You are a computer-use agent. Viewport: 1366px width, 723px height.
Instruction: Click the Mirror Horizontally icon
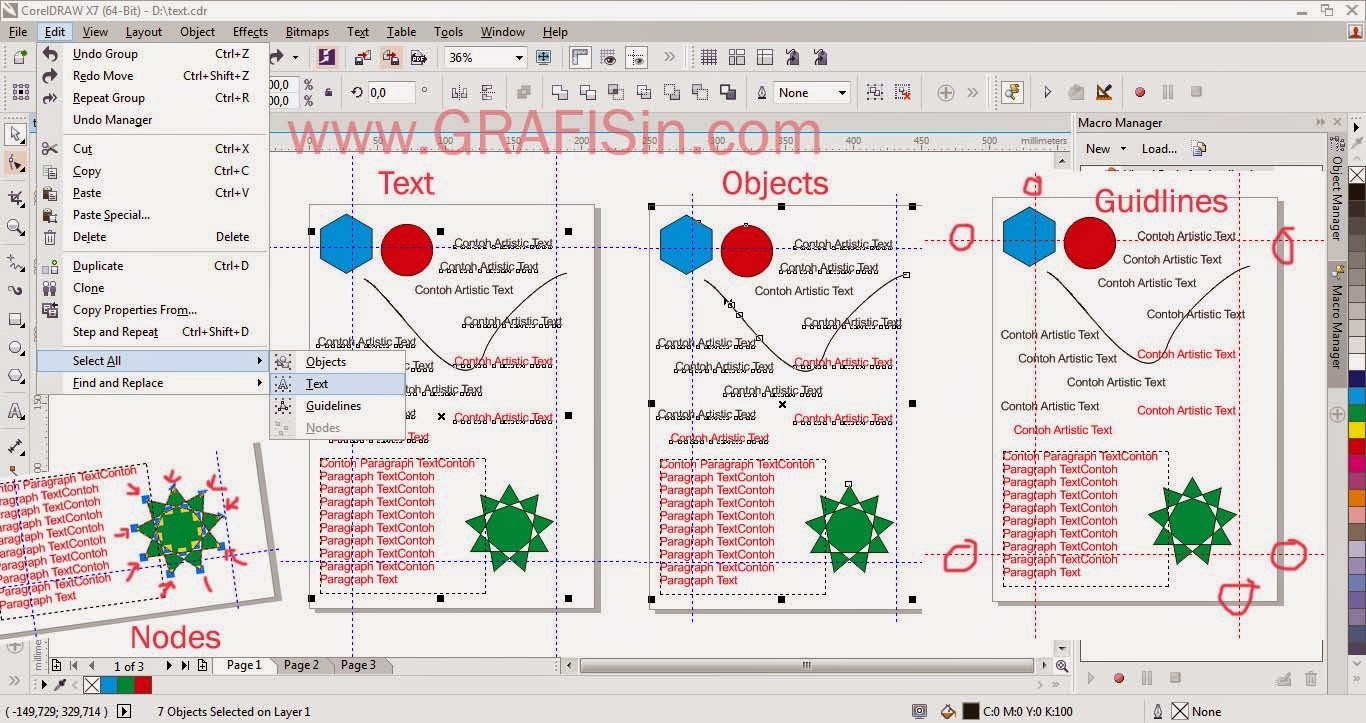pos(460,93)
